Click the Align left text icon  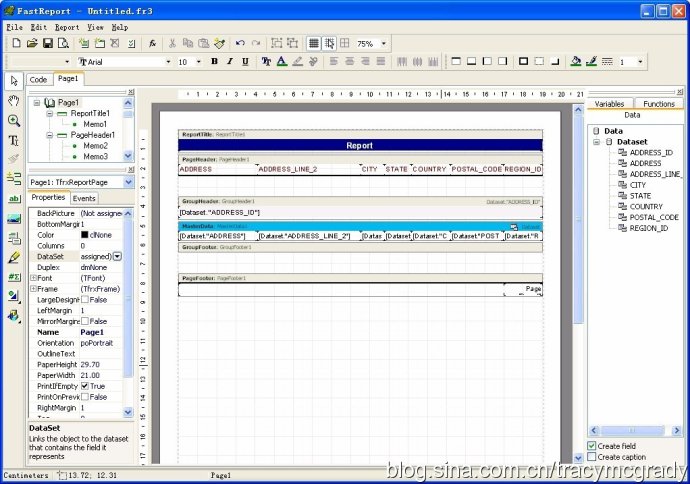pos(334,62)
